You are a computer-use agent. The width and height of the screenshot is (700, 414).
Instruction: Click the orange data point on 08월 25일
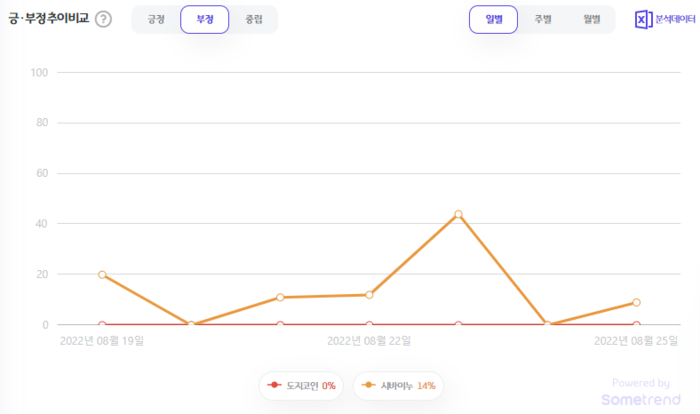click(636, 302)
